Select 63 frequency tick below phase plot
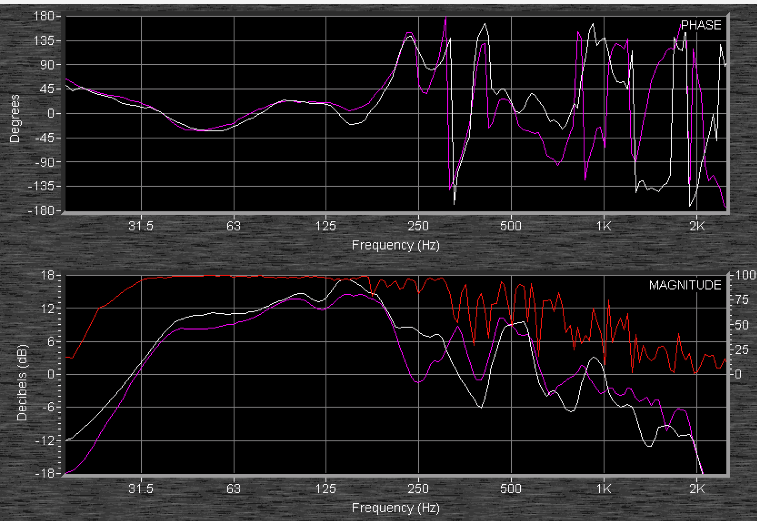Image resolution: width=757 pixels, height=521 pixels. 234,225
